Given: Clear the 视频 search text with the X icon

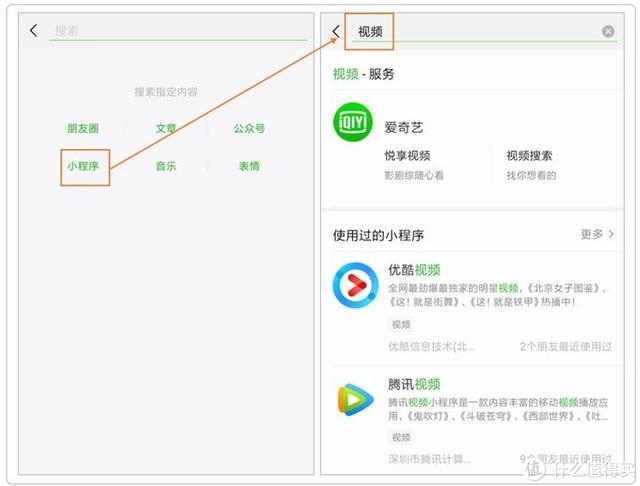Looking at the screenshot, I should coord(608,31).
